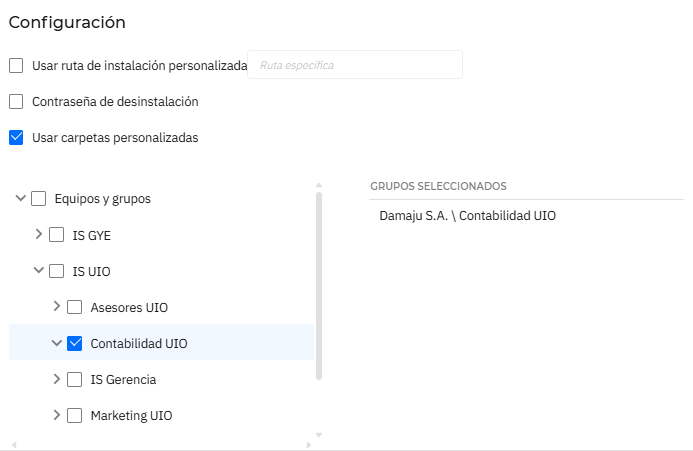
Task: Expand the Asesores UIO group
Action: pyautogui.click(x=57, y=307)
